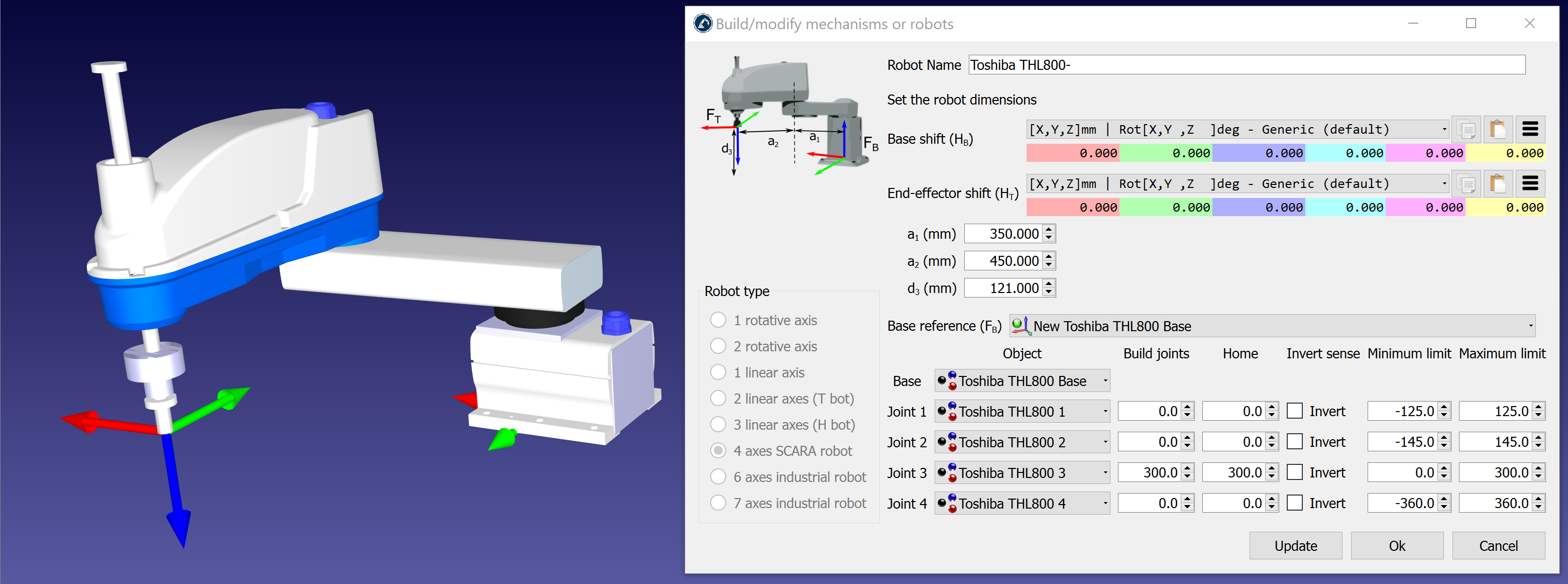Open the Joint 3 object dropdown
Screen dimensions: 1568x584
(1022, 472)
